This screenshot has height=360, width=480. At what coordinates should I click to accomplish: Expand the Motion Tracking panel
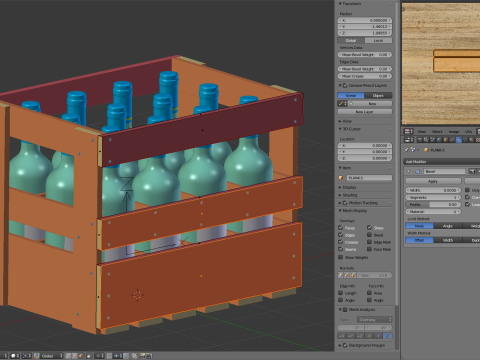[x=340, y=203]
